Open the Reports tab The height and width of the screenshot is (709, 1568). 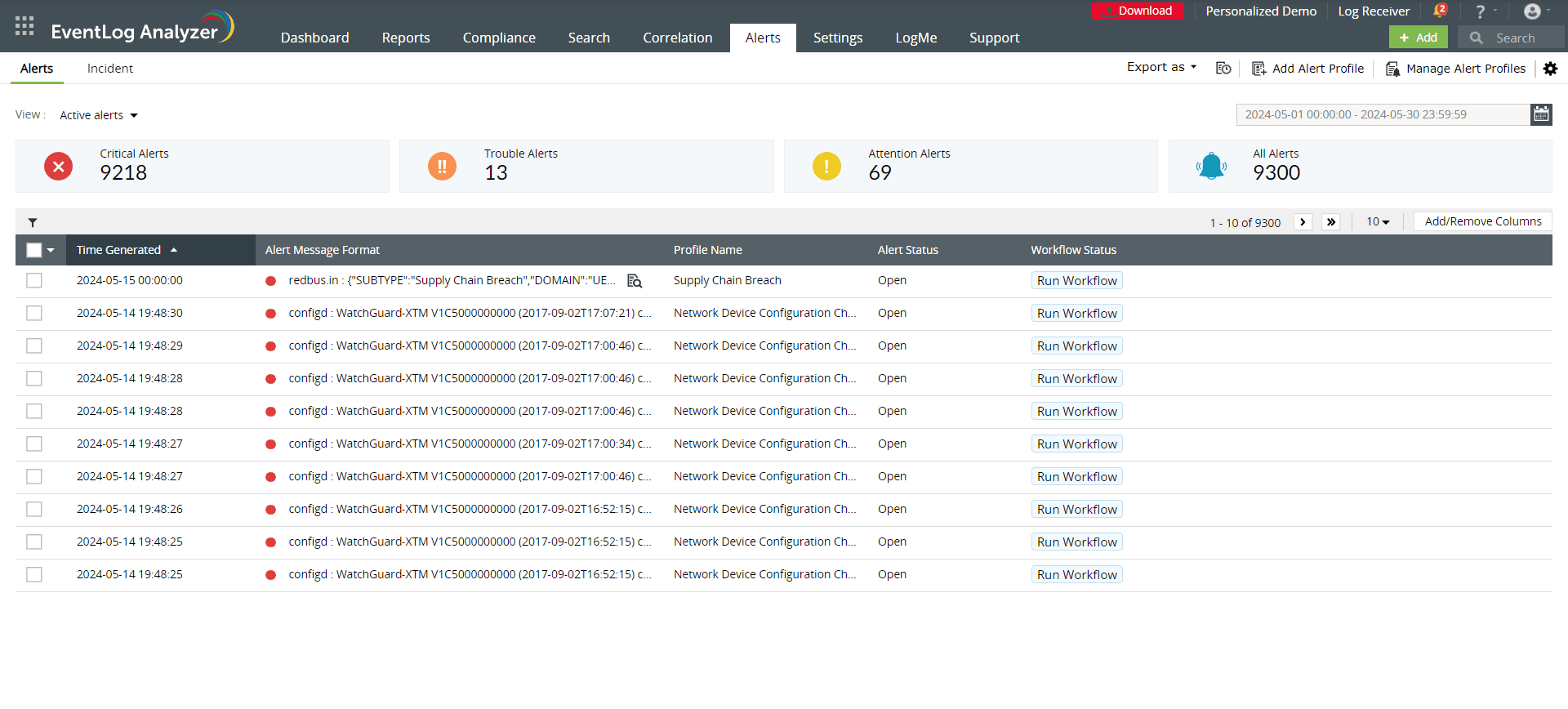[406, 38]
